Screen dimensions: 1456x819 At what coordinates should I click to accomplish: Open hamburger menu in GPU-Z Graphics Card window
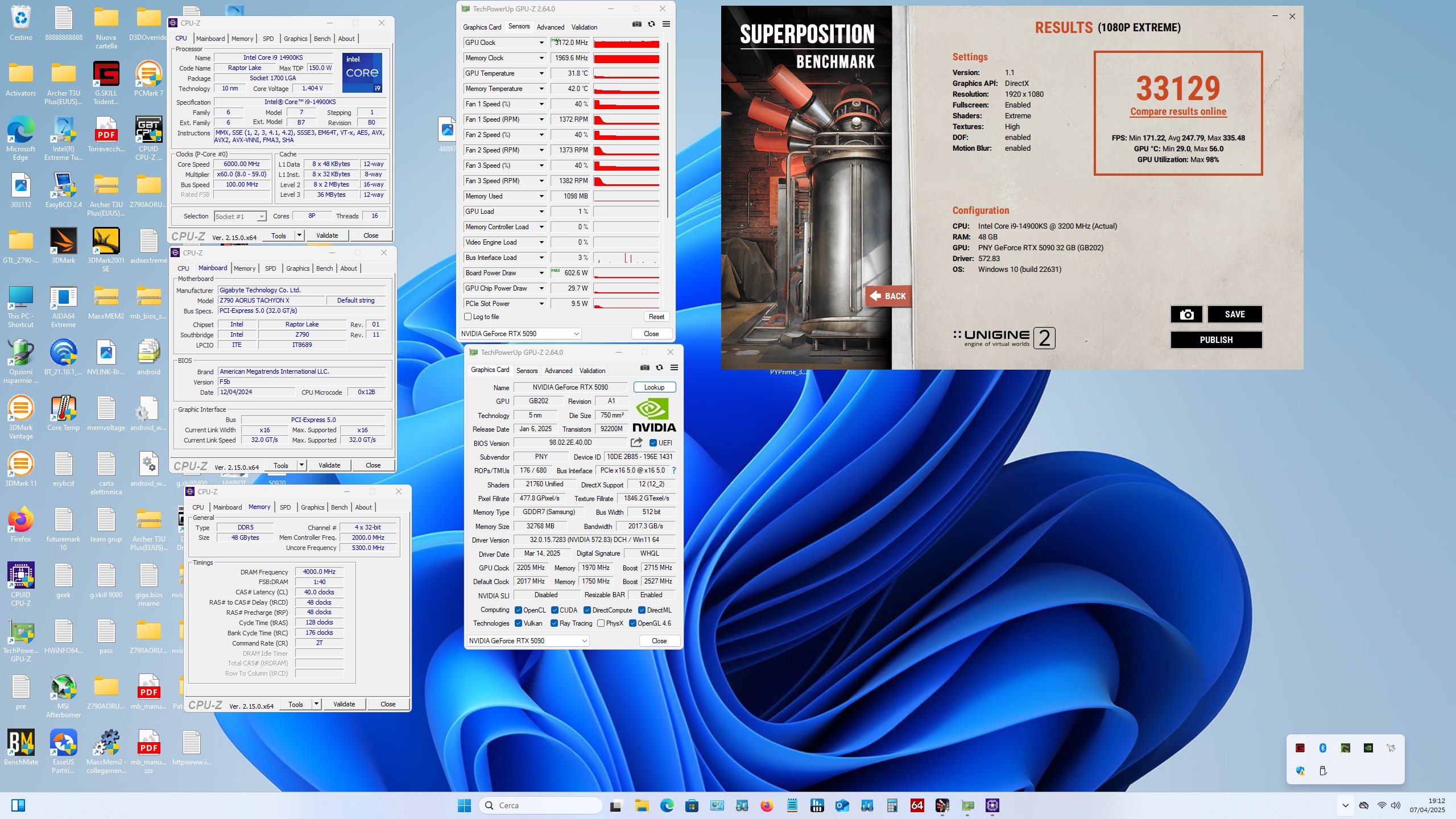(x=675, y=368)
